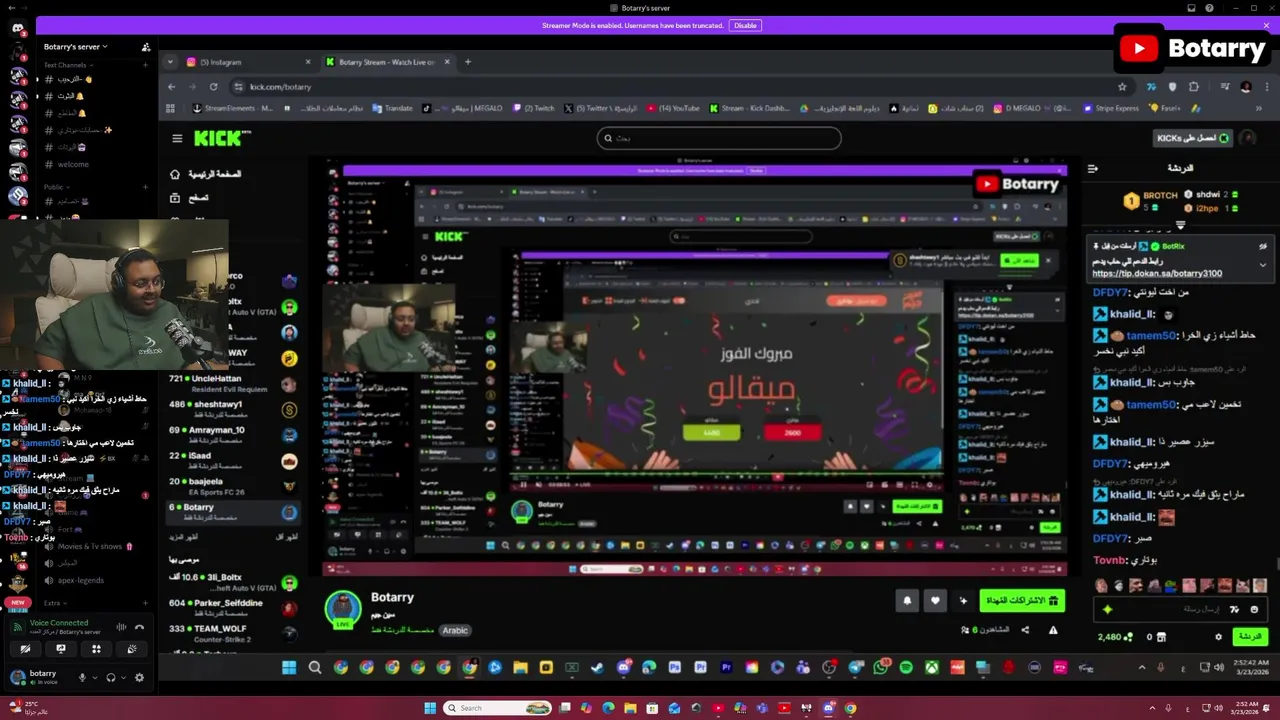The height and width of the screenshot is (720, 1280).
Task: Toggle noise suppression in Discord voice panel
Action: click(x=121, y=627)
